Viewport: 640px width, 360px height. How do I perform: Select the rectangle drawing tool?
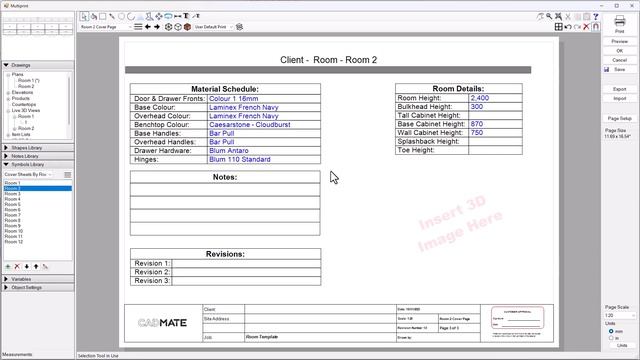[x=103, y=16]
